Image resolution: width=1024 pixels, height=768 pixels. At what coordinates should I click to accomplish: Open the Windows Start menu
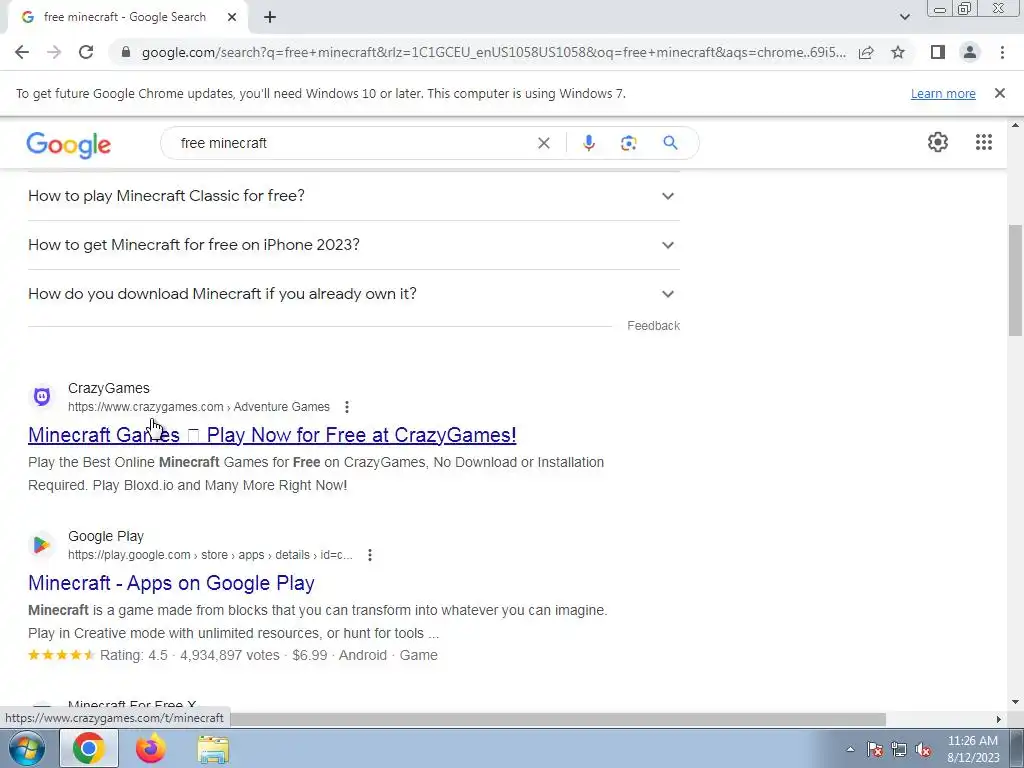26,748
